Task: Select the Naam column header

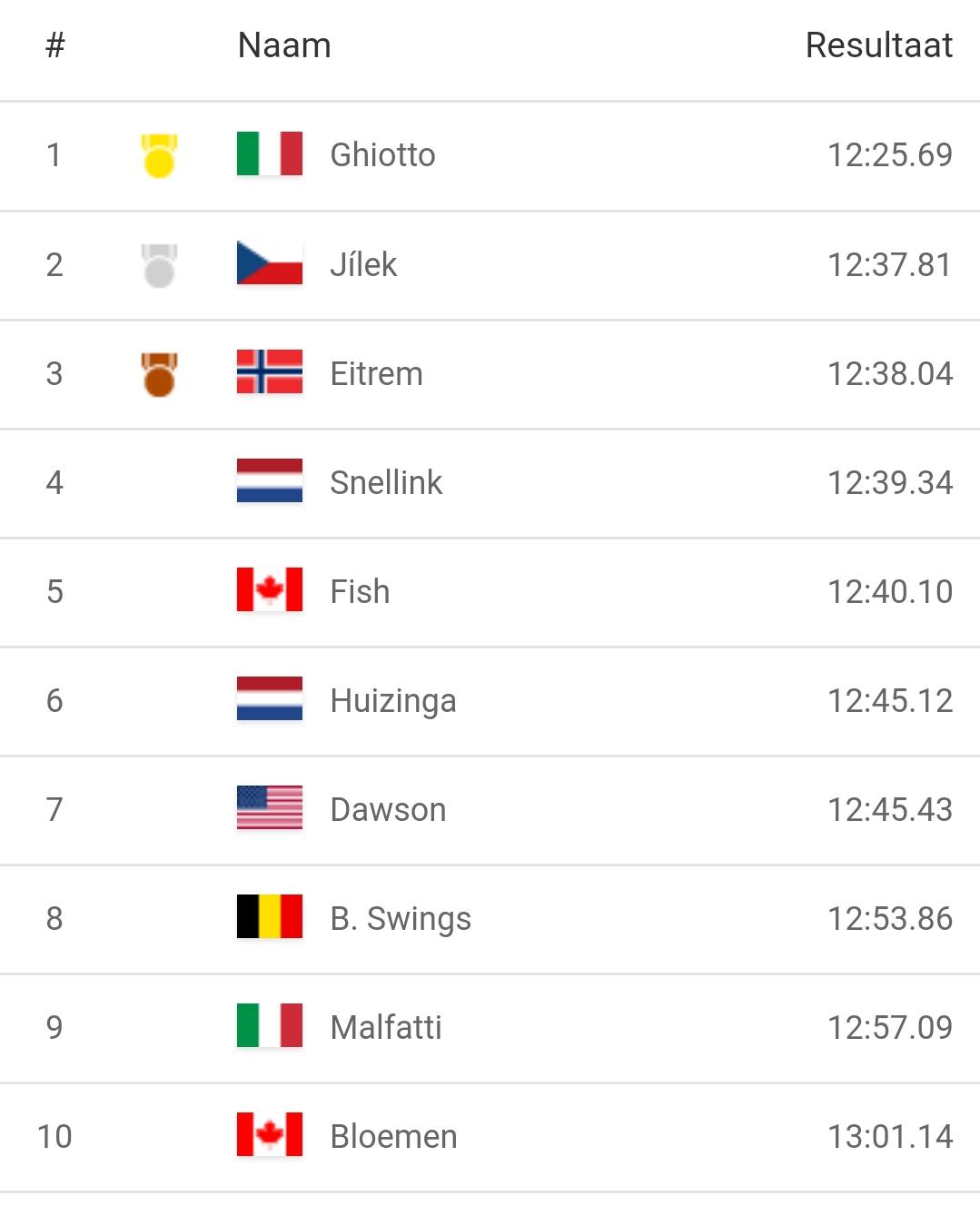Action: [284, 45]
